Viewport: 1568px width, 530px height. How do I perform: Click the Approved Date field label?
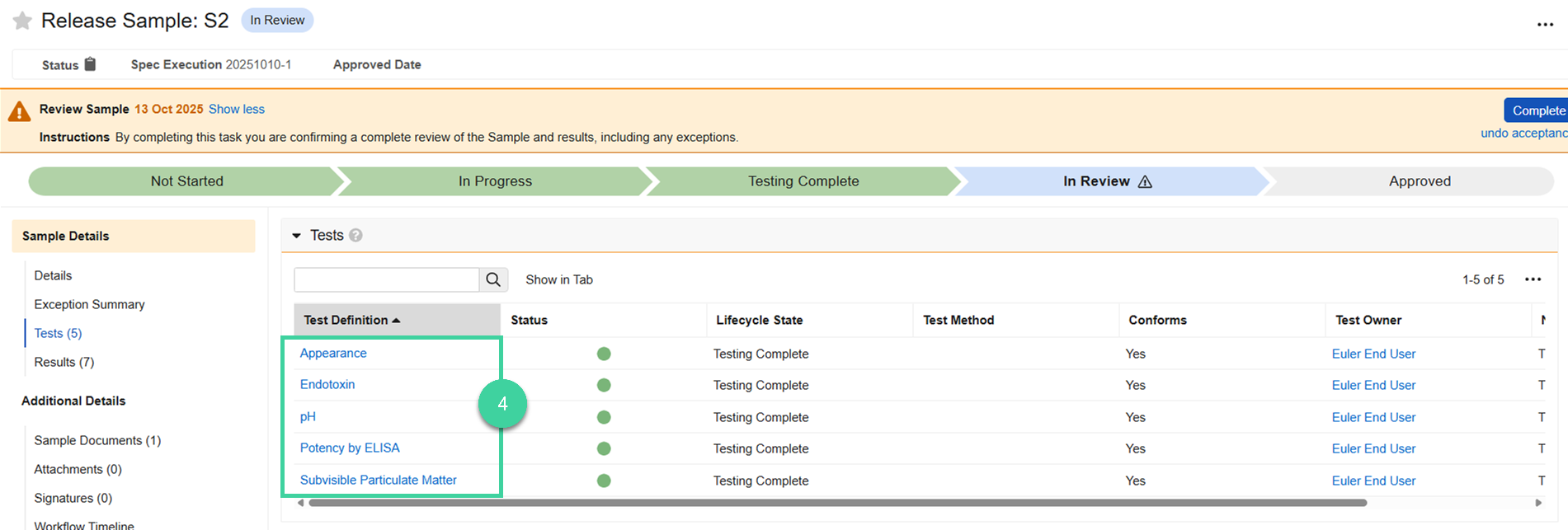(x=377, y=64)
